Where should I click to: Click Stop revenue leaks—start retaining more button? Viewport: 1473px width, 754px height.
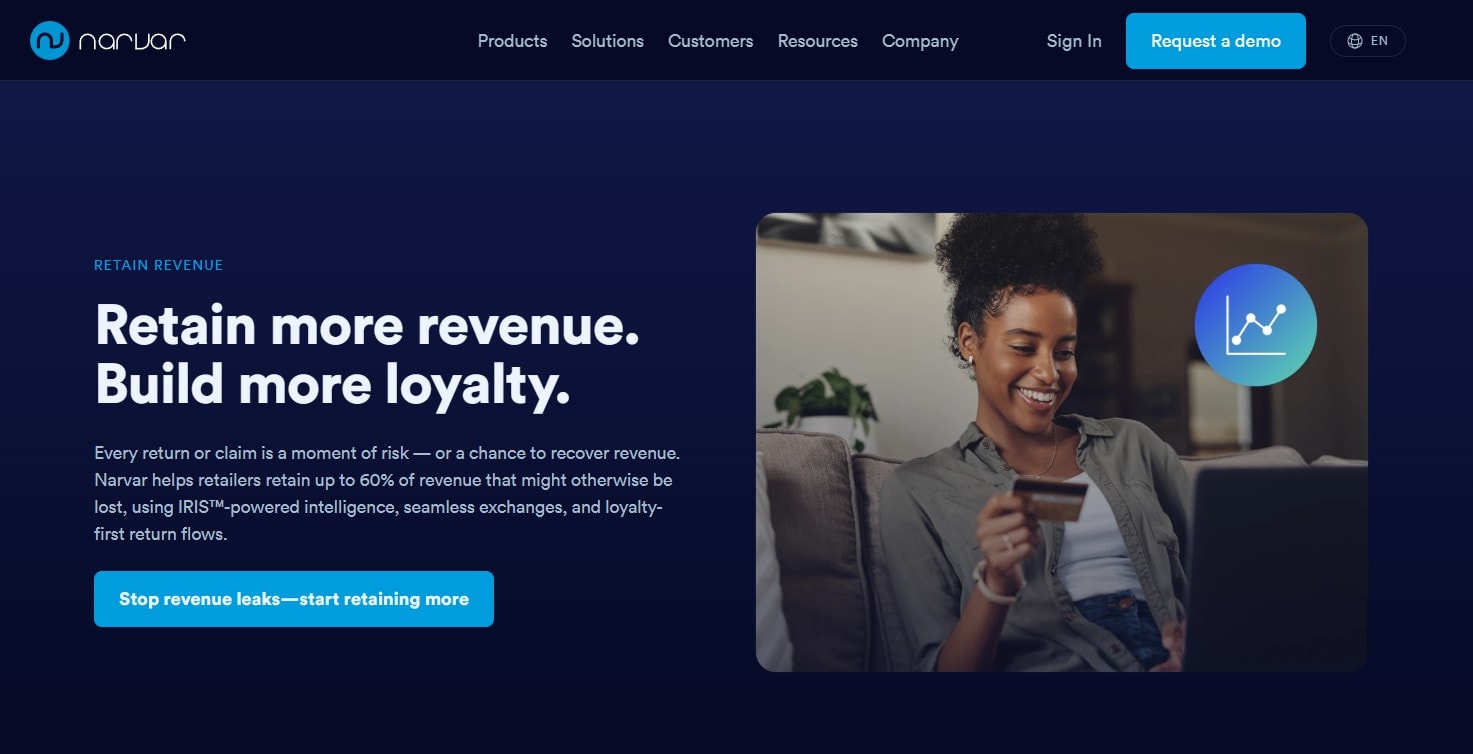click(x=294, y=599)
